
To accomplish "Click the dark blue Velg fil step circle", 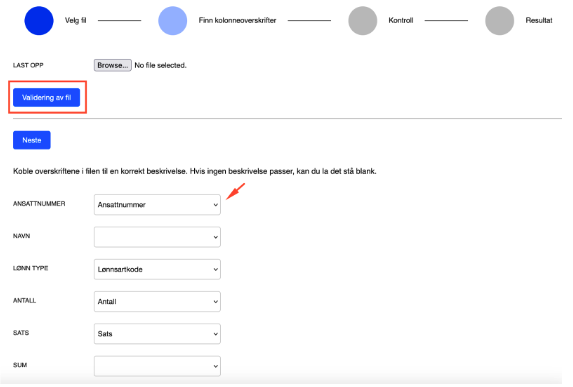I will pyautogui.click(x=39, y=20).
